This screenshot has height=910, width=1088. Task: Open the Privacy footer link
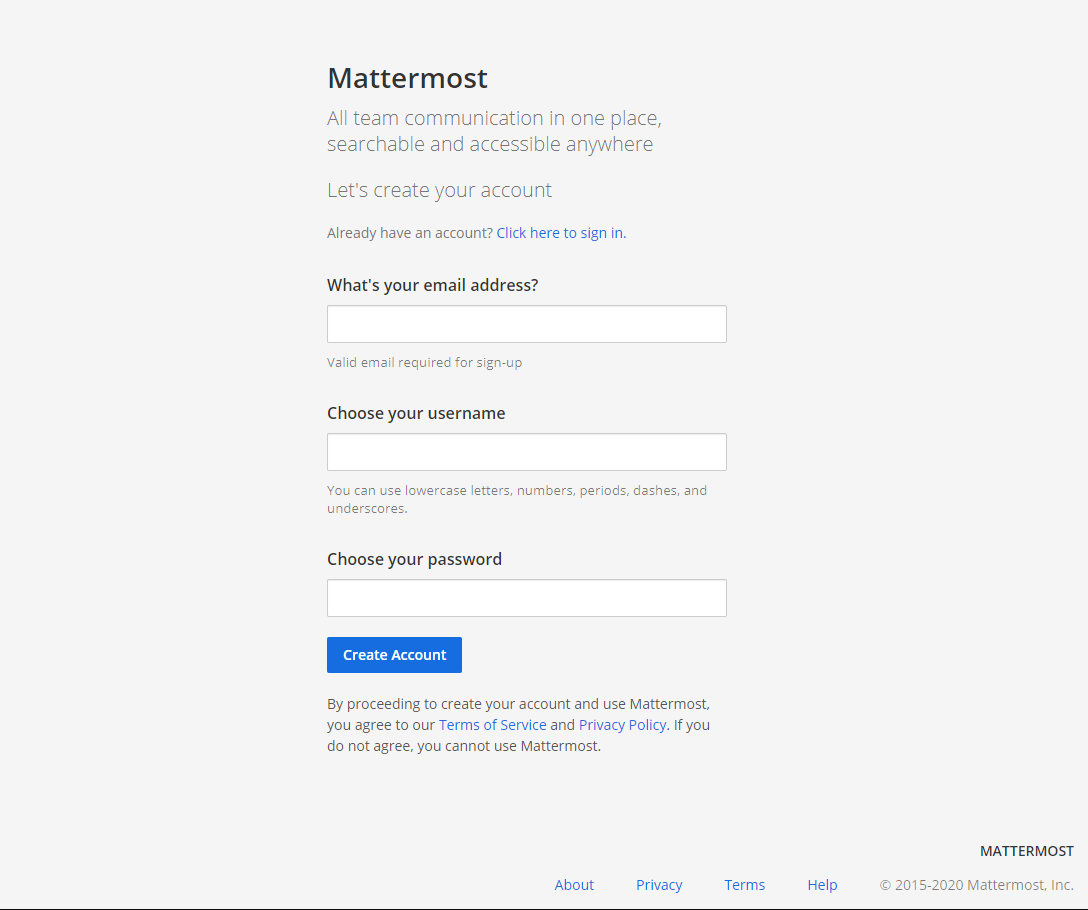[659, 885]
